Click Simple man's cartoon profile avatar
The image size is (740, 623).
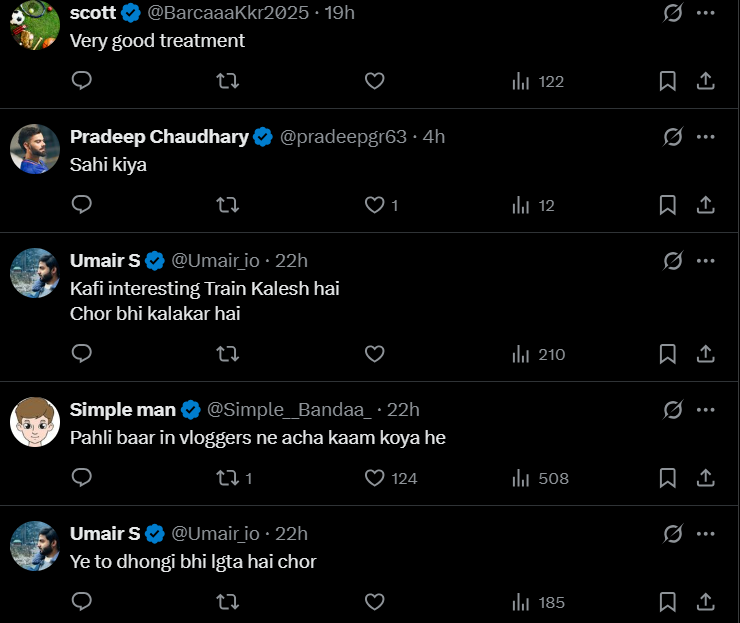click(x=35, y=421)
